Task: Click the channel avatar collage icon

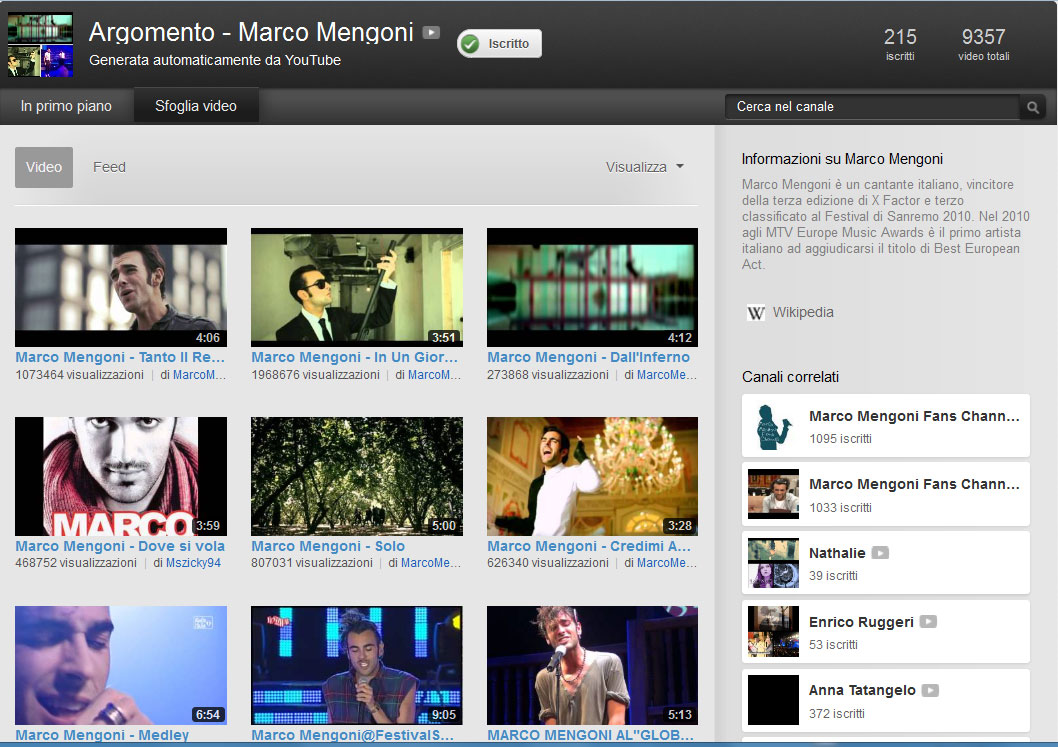Action: pos(40,45)
